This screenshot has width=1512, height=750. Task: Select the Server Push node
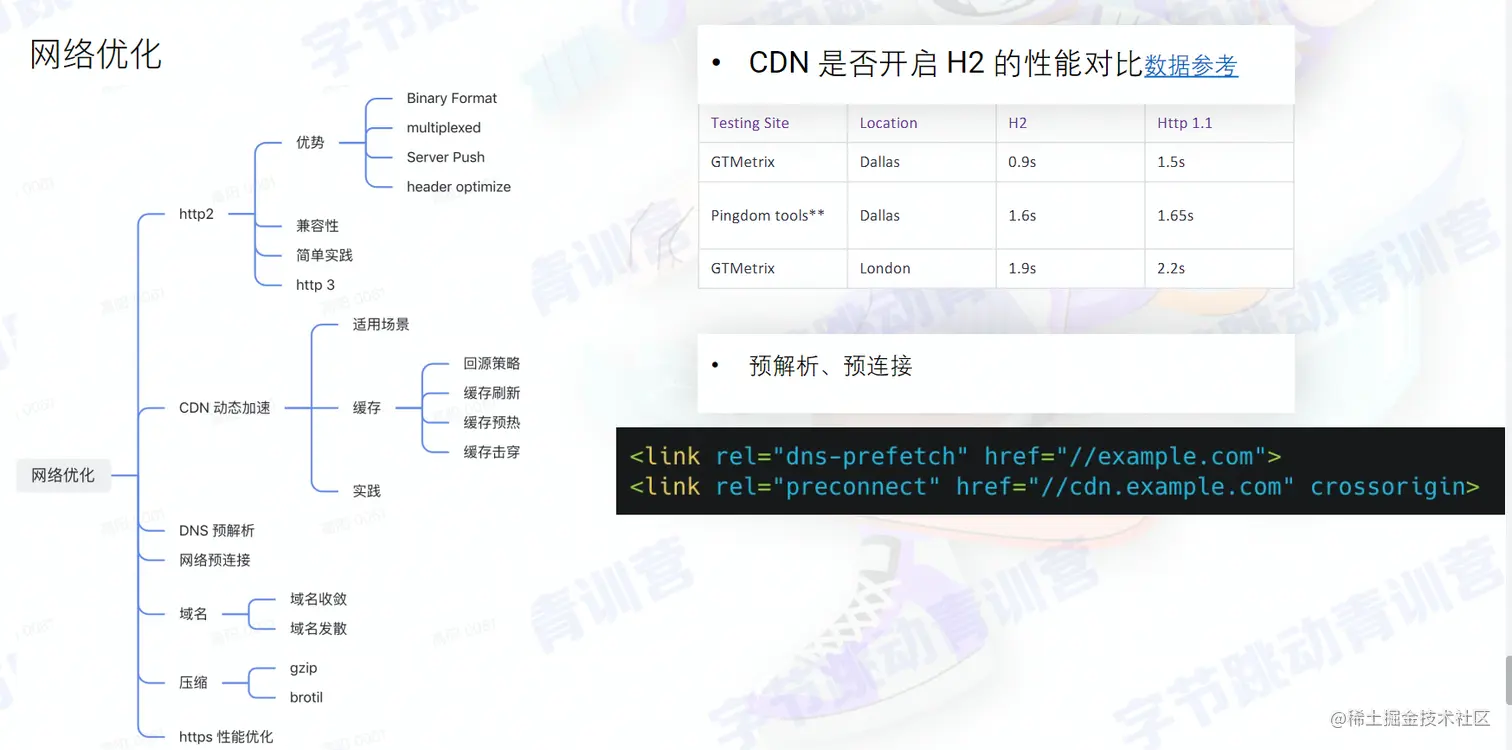point(445,157)
